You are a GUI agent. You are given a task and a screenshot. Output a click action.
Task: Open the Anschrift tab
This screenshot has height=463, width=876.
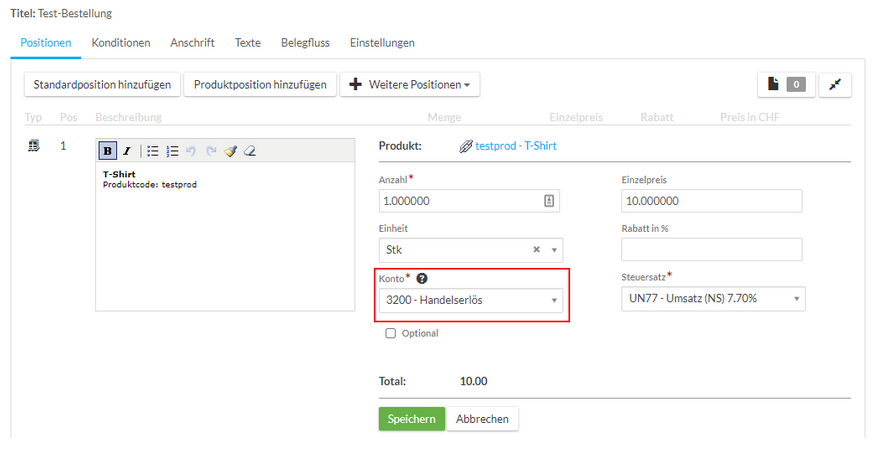click(x=192, y=42)
